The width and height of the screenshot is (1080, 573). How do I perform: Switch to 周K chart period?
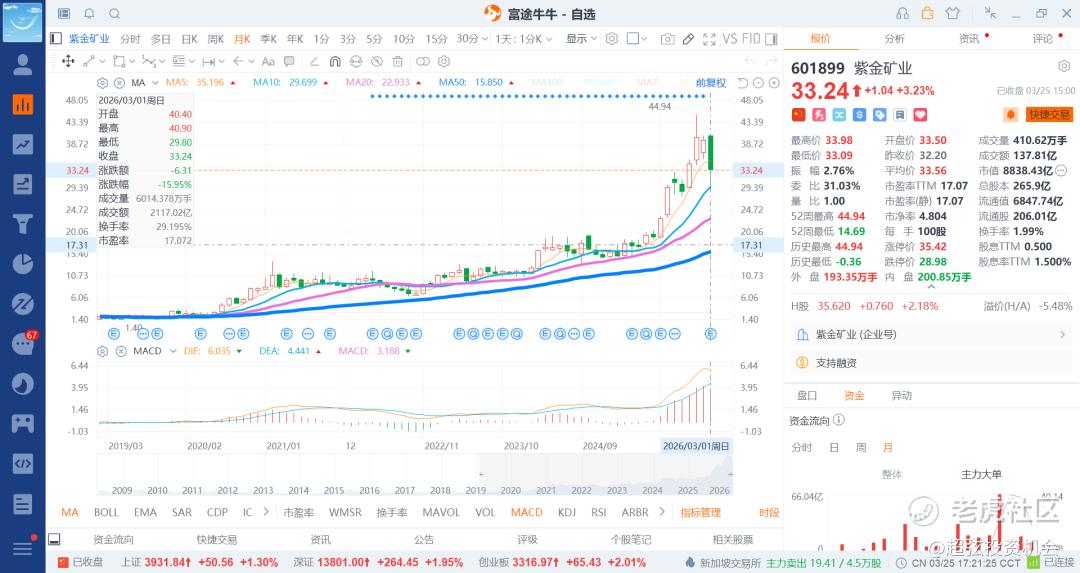point(216,39)
